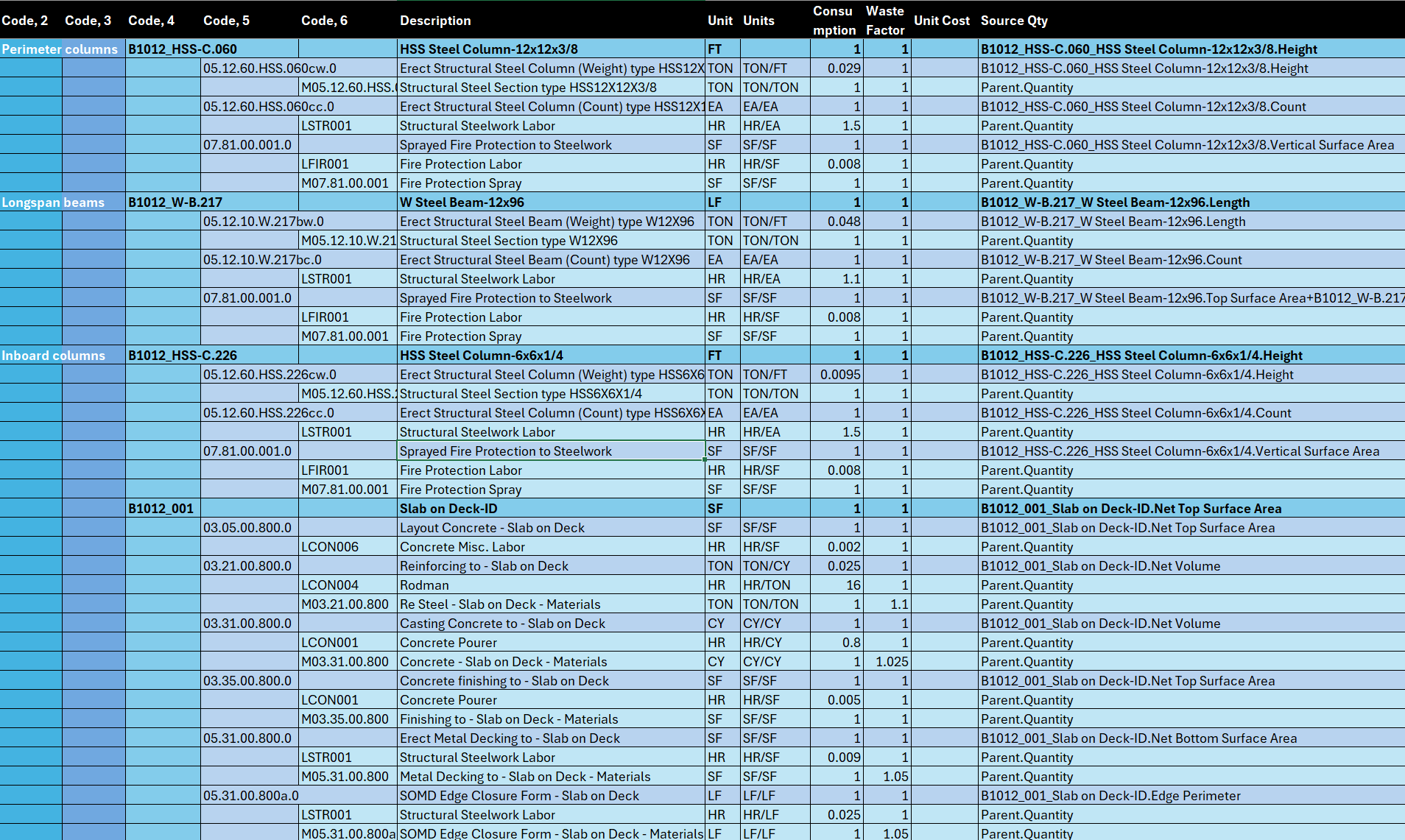Select Slab on Deck-ID description cell
The width and height of the screenshot is (1405, 840).
551,509
